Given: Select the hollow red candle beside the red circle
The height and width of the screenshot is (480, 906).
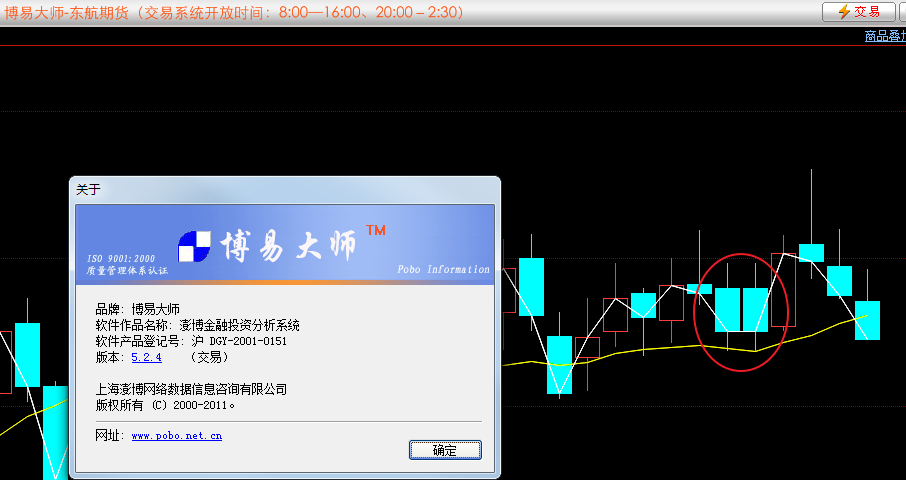Looking at the screenshot, I should [x=784, y=290].
